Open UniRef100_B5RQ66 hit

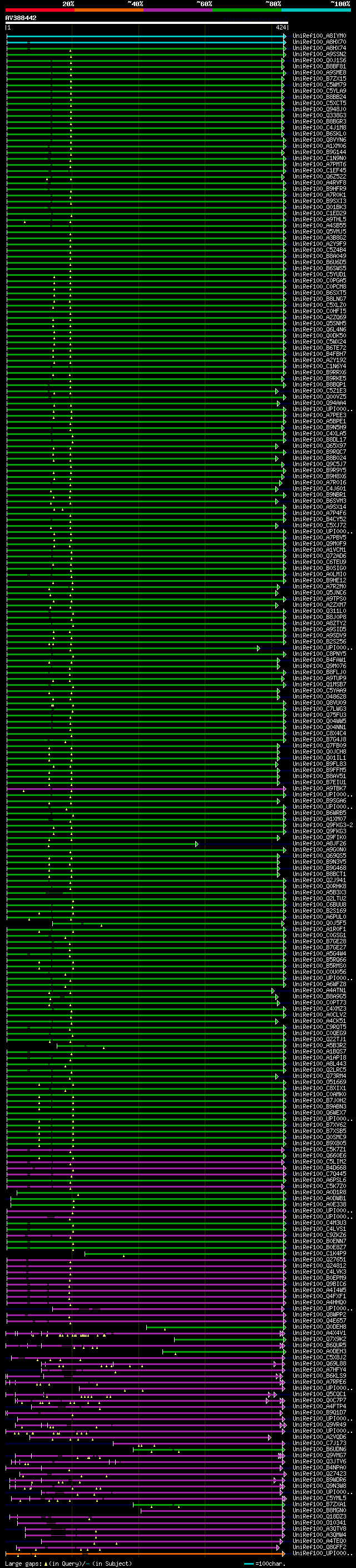(319, 960)
